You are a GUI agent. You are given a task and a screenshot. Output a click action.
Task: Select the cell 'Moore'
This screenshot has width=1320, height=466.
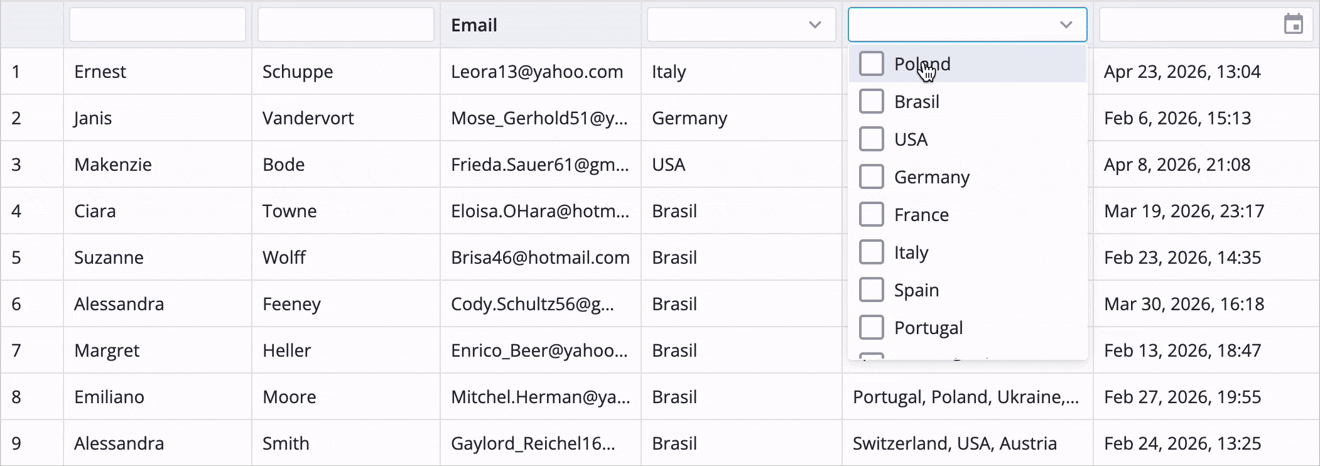(x=346, y=397)
